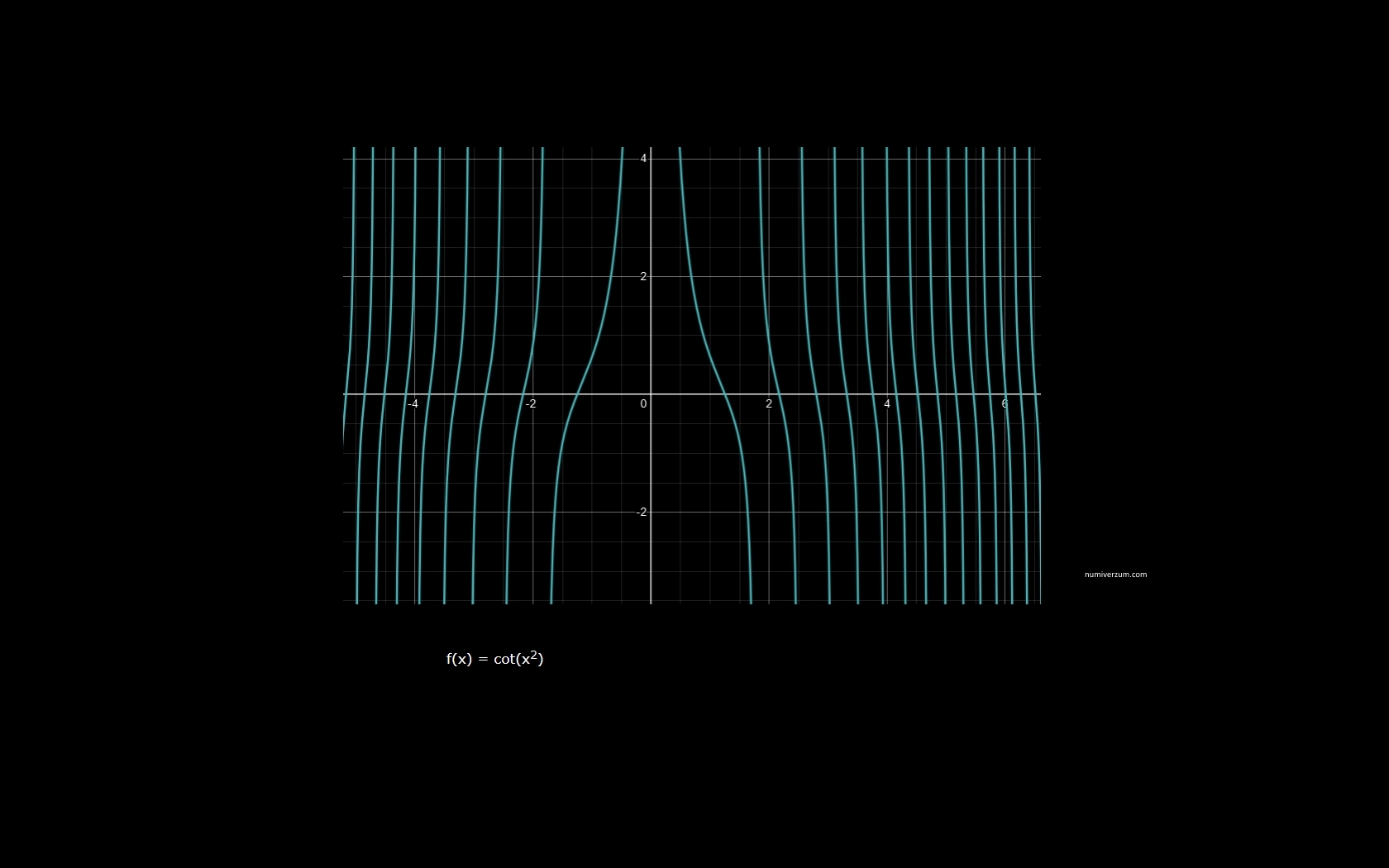
Task: Click the 6 label on the horizontal axis
Action: [1005, 404]
